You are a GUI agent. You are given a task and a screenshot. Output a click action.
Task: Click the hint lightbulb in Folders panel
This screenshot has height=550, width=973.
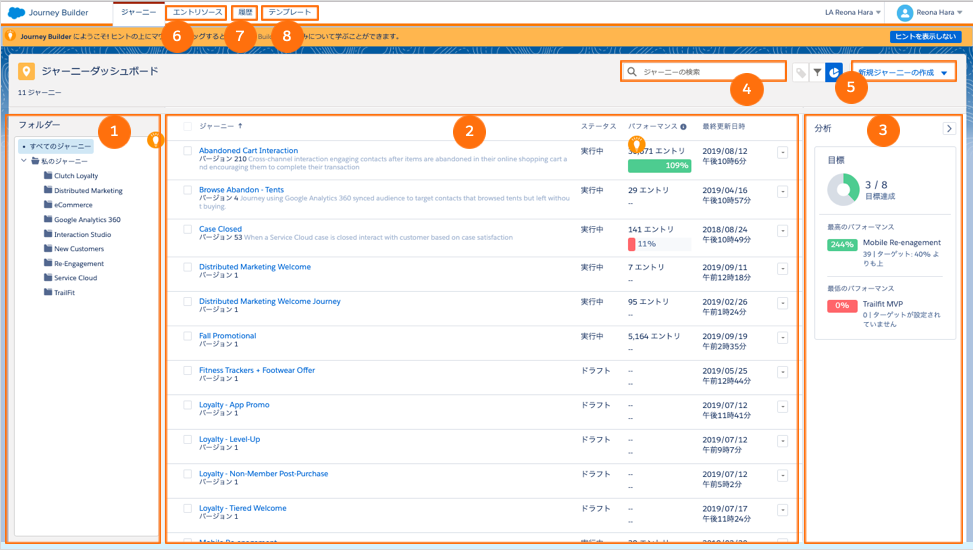tap(155, 140)
